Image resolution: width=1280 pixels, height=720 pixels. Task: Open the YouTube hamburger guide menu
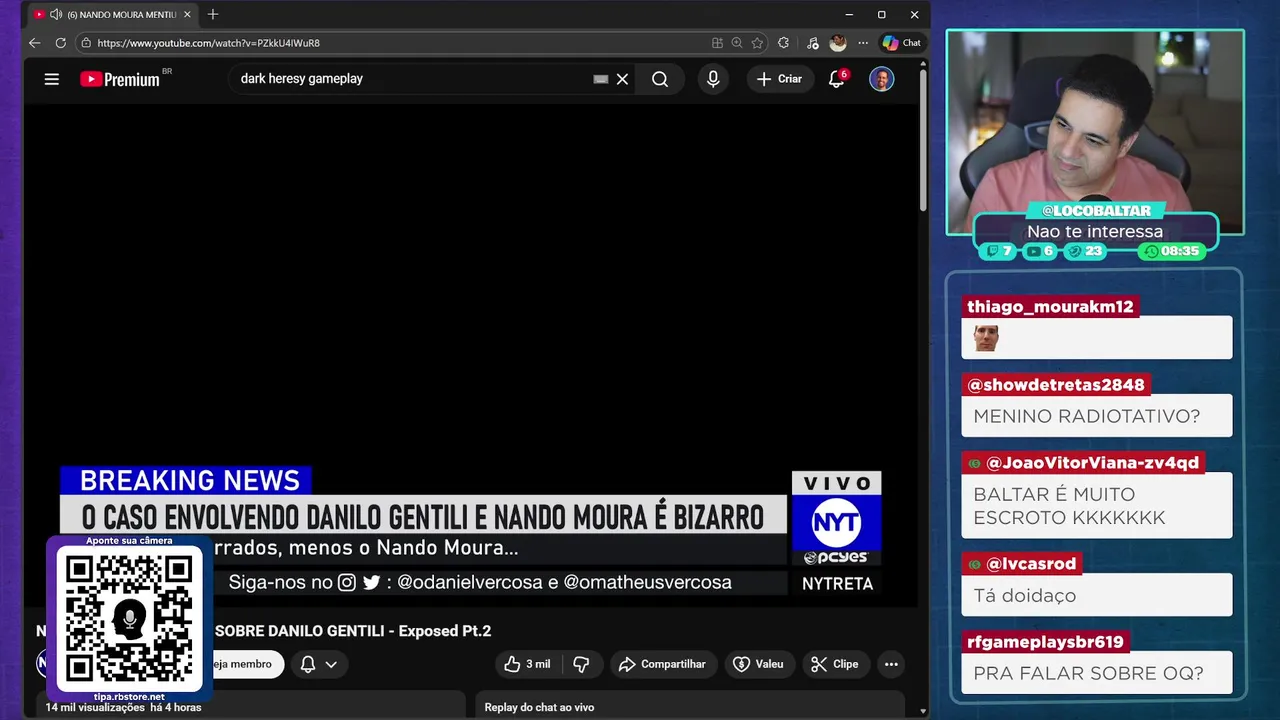pos(52,79)
